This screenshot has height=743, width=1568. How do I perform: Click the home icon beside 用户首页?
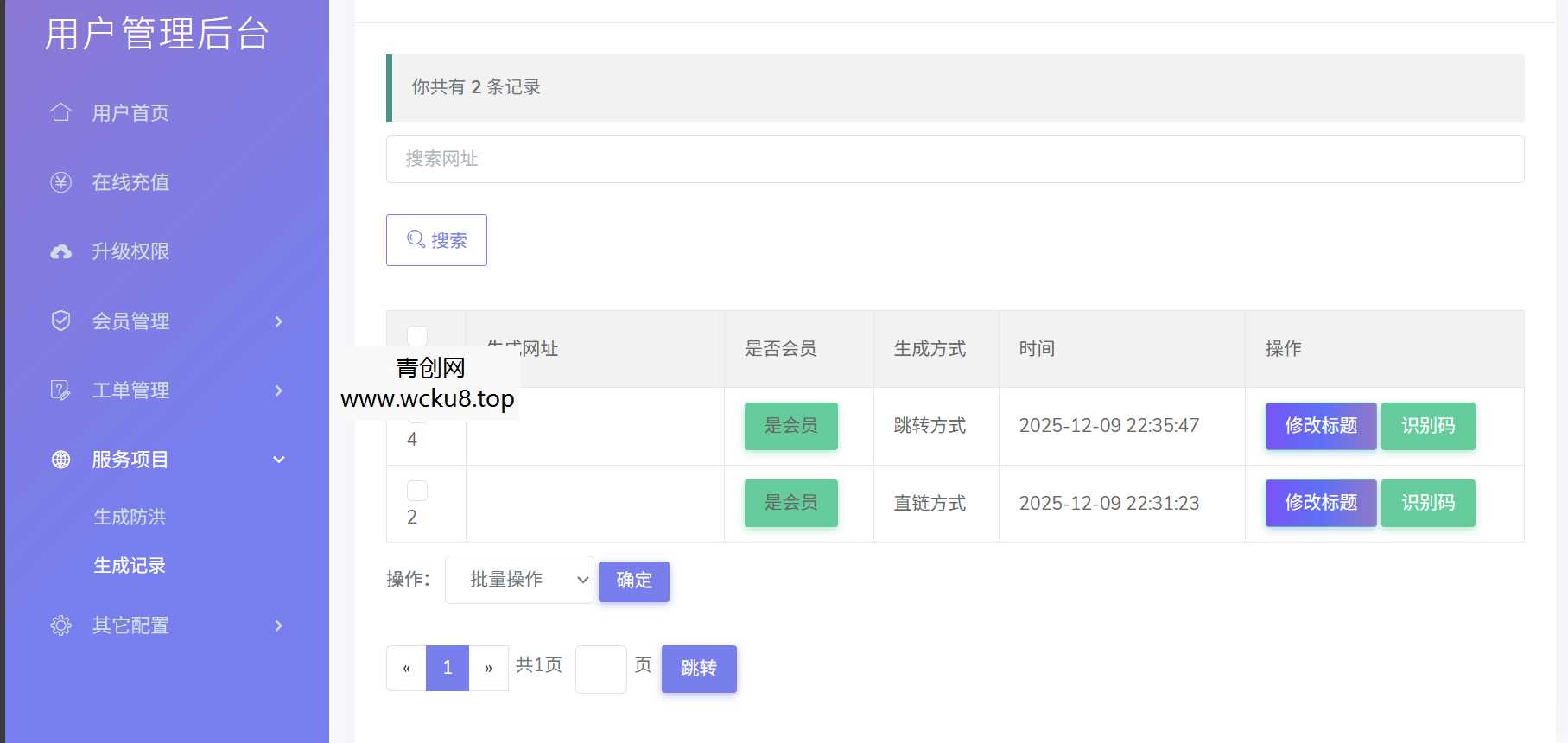pyautogui.click(x=60, y=112)
